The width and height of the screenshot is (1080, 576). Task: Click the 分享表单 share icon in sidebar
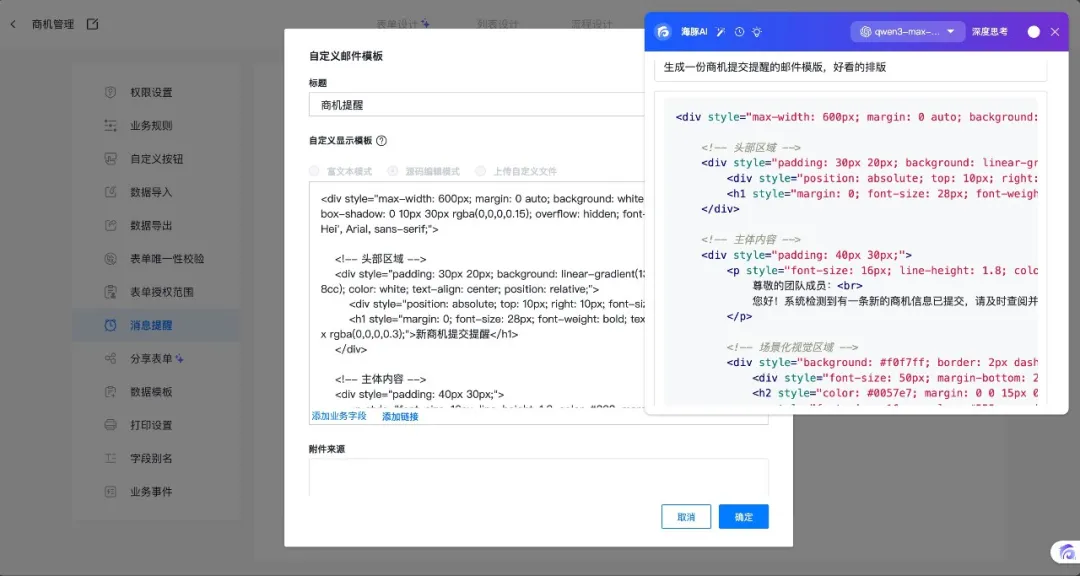110,358
